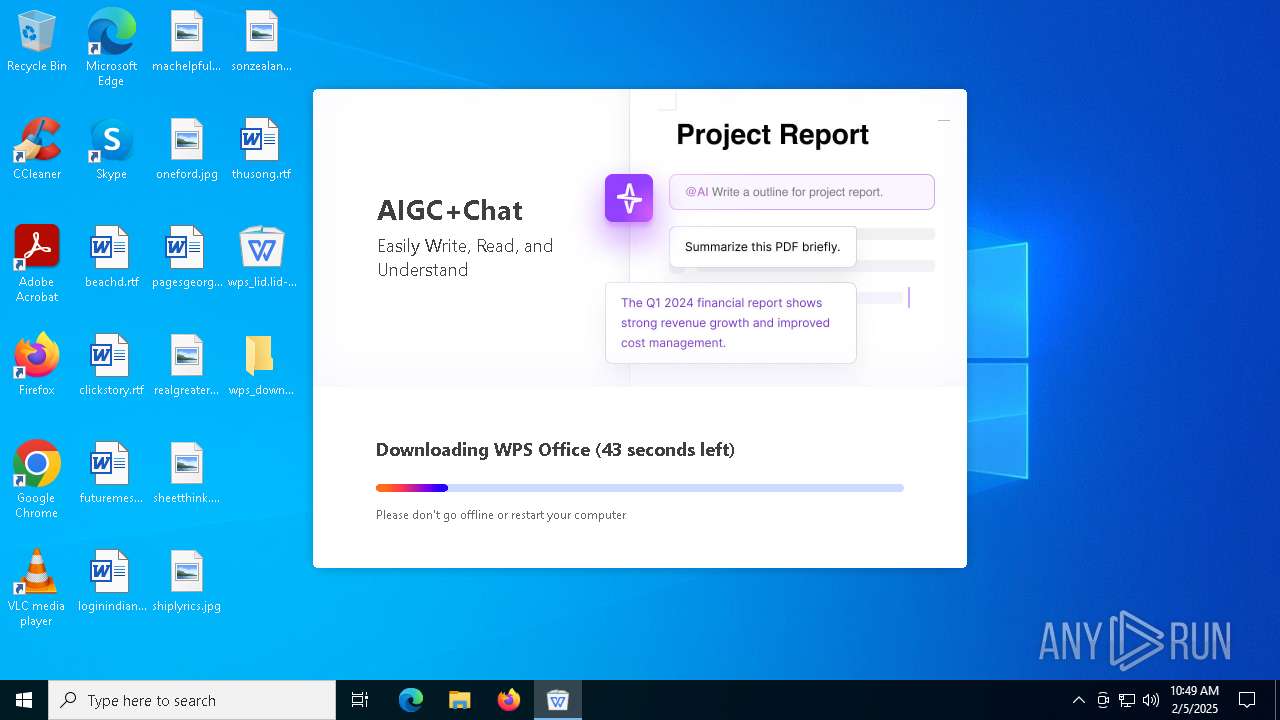The image size is (1280, 720).
Task: Click the Q1 2024 financial report summary
Action: pyautogui.click(x=731, y=323)
